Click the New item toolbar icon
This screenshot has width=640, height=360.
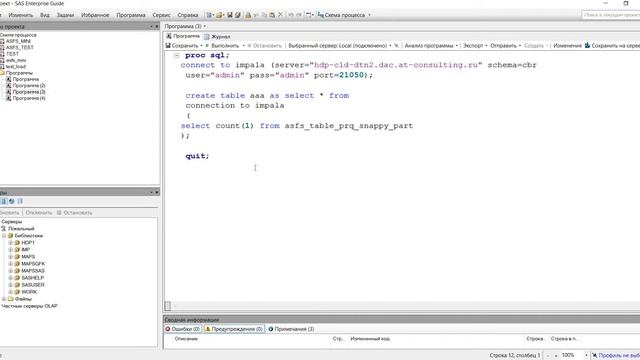209,15
